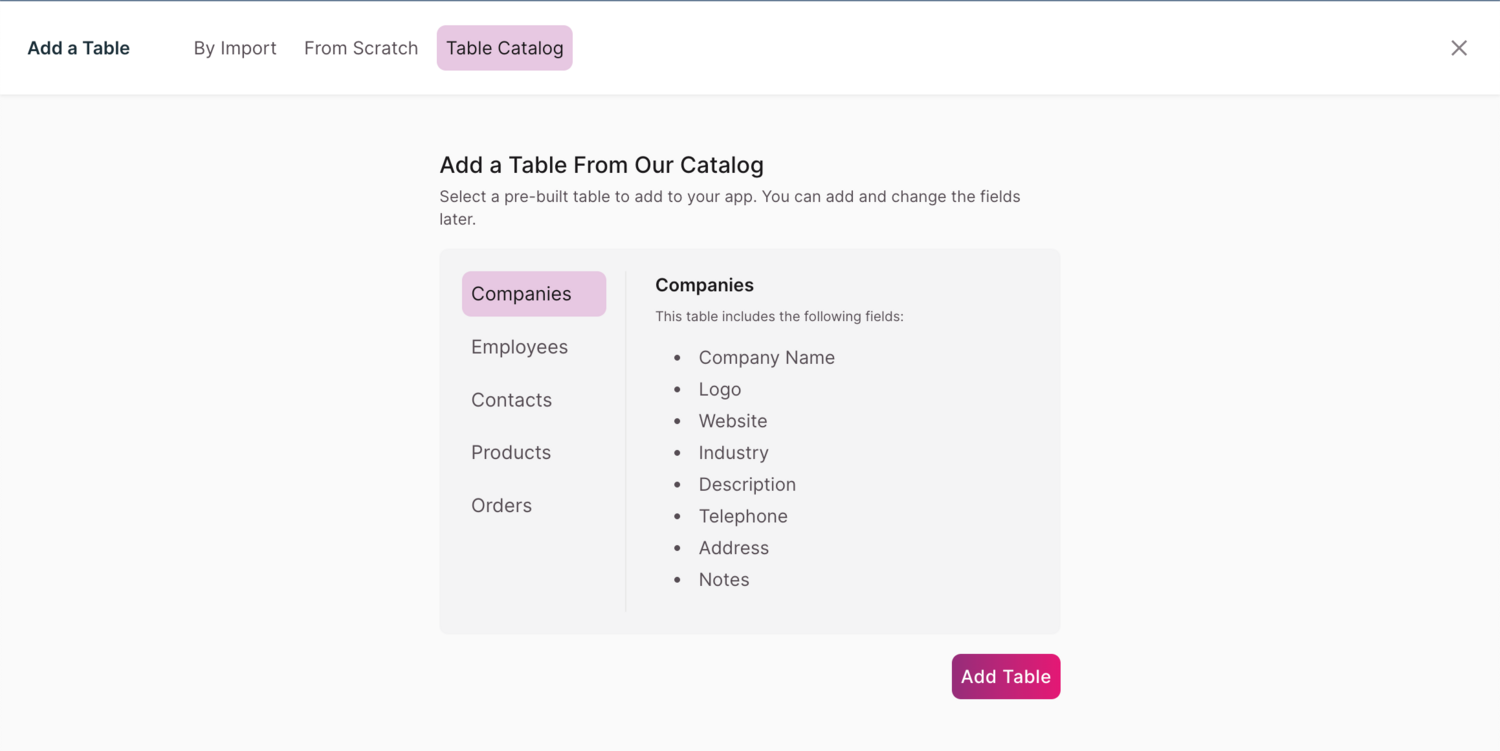Click the Address field entry
The width and height of the screenshot is (1500, 751).
(x=734, y=548)
